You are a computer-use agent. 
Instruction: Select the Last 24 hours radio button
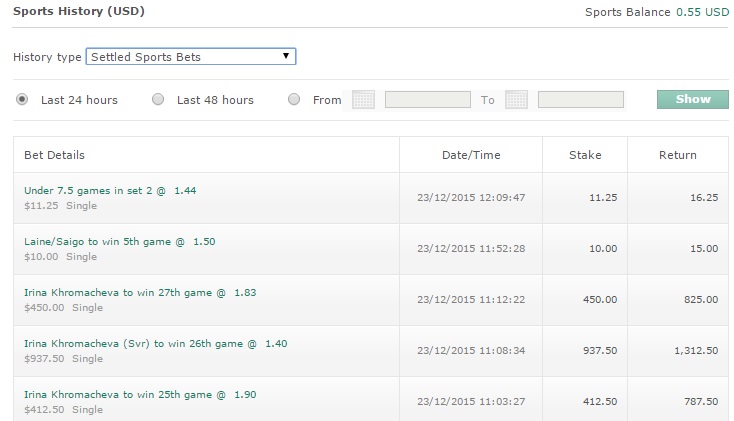pos(22,99)
